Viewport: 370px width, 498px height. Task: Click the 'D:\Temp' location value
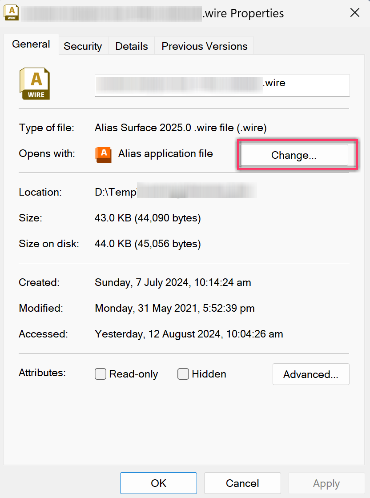click(116, 192)
